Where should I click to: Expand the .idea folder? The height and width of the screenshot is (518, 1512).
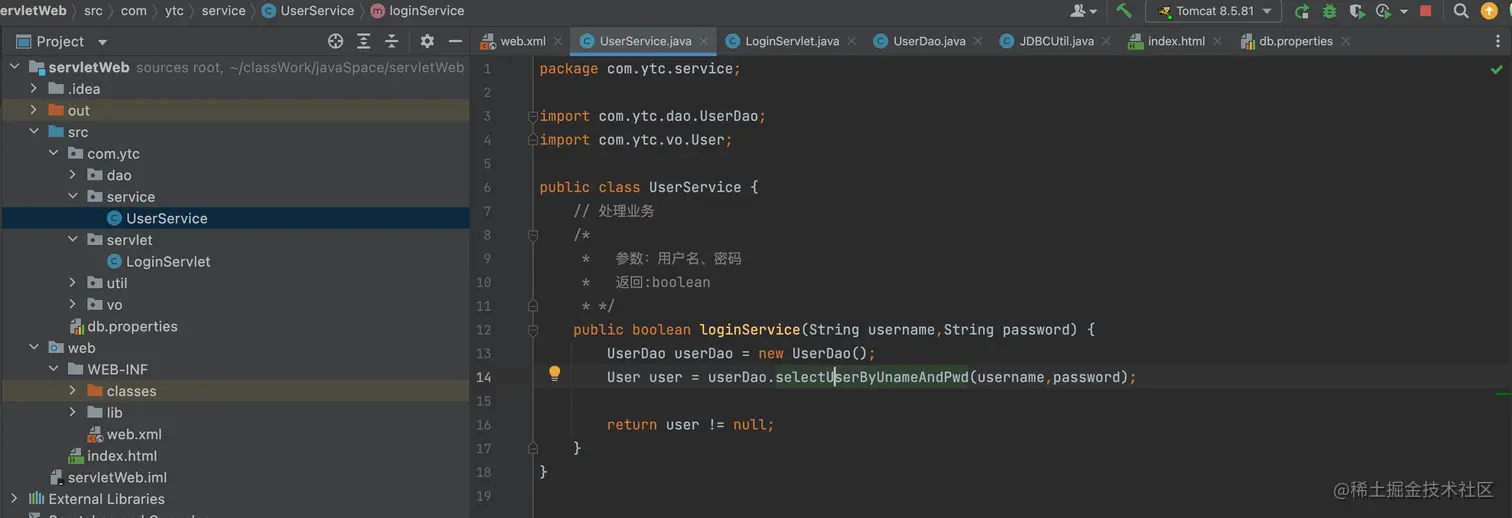[x=33, y=88]
